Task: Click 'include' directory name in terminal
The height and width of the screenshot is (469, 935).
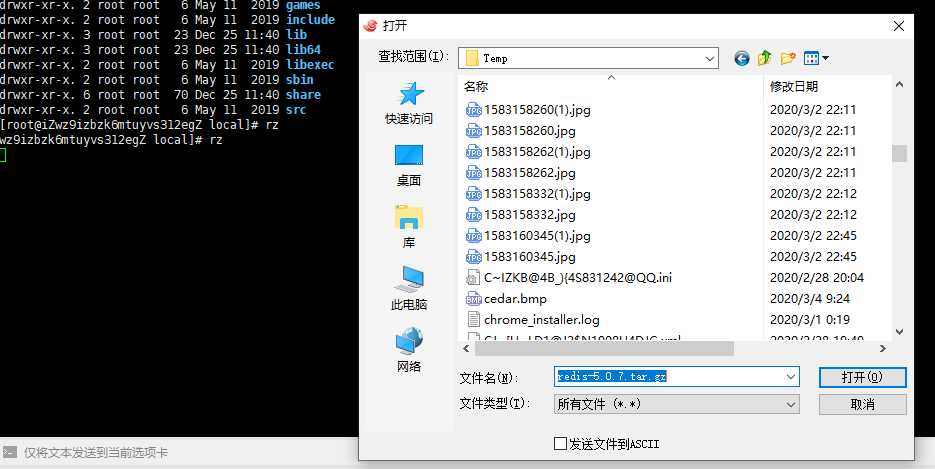Action: click(311, 20)
